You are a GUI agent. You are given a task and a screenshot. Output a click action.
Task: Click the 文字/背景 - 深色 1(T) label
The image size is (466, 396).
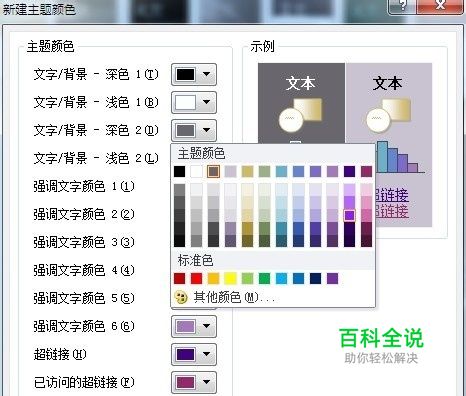pyautogui.click(x=96, y=74)
